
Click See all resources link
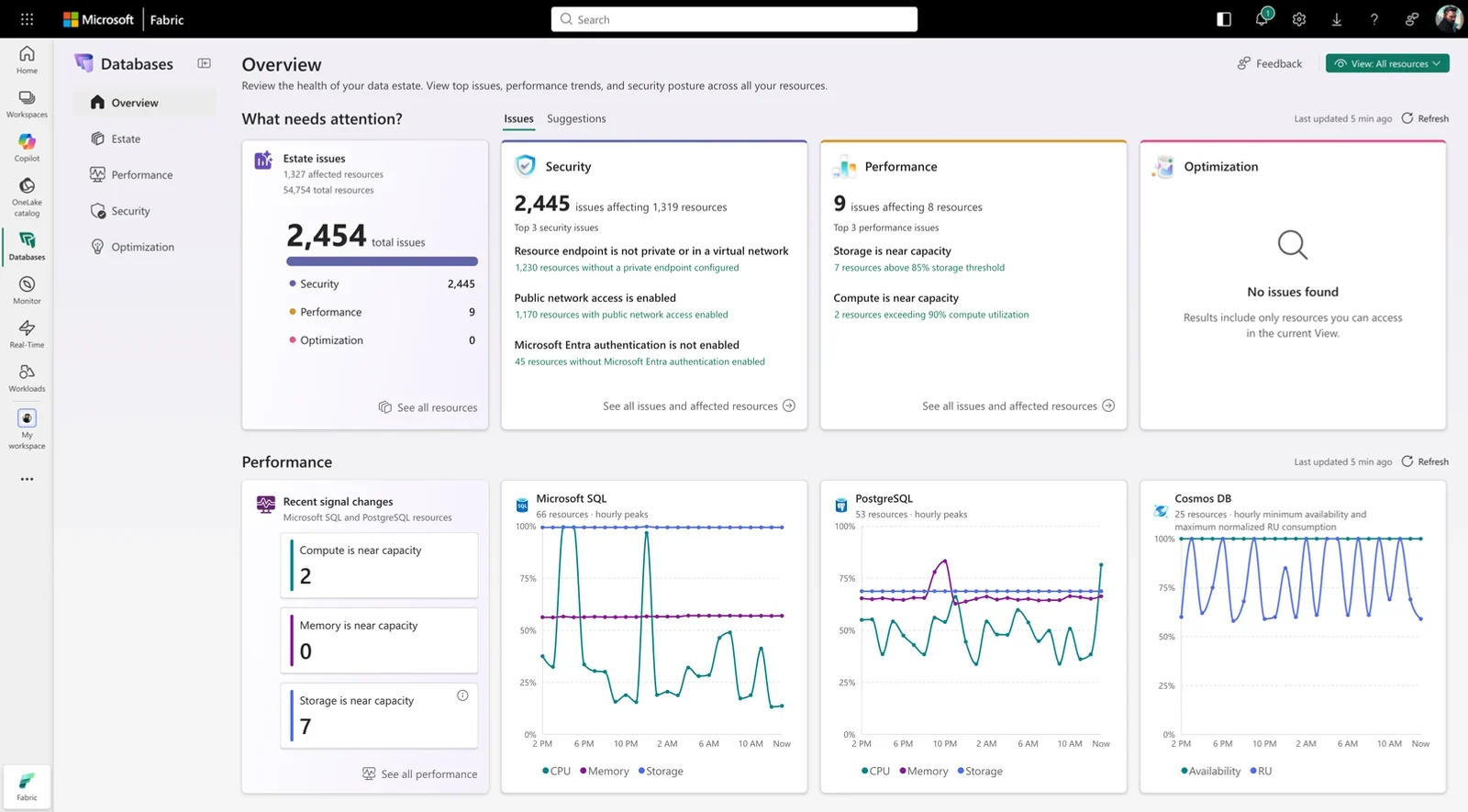coord(428,407)
